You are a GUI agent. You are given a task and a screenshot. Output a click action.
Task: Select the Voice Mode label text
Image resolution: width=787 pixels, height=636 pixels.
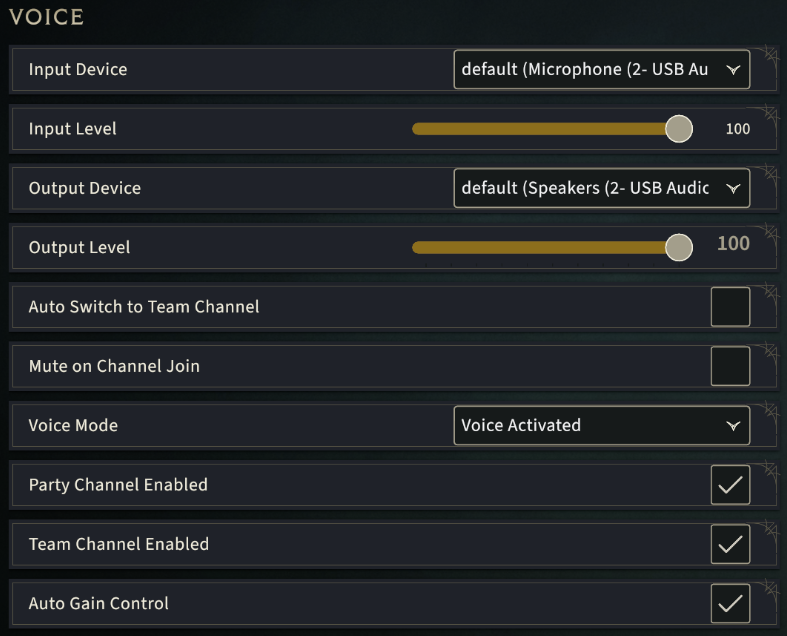73,425
